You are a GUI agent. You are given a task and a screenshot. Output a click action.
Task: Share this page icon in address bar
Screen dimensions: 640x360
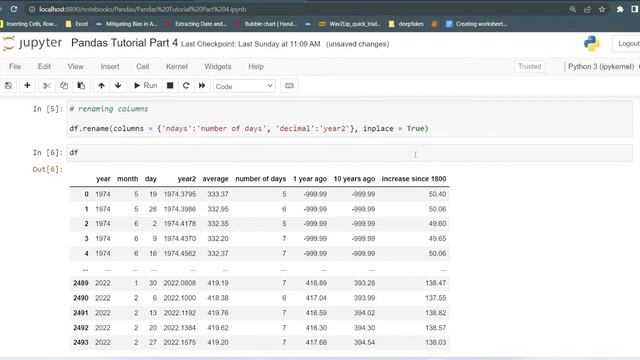587,9
